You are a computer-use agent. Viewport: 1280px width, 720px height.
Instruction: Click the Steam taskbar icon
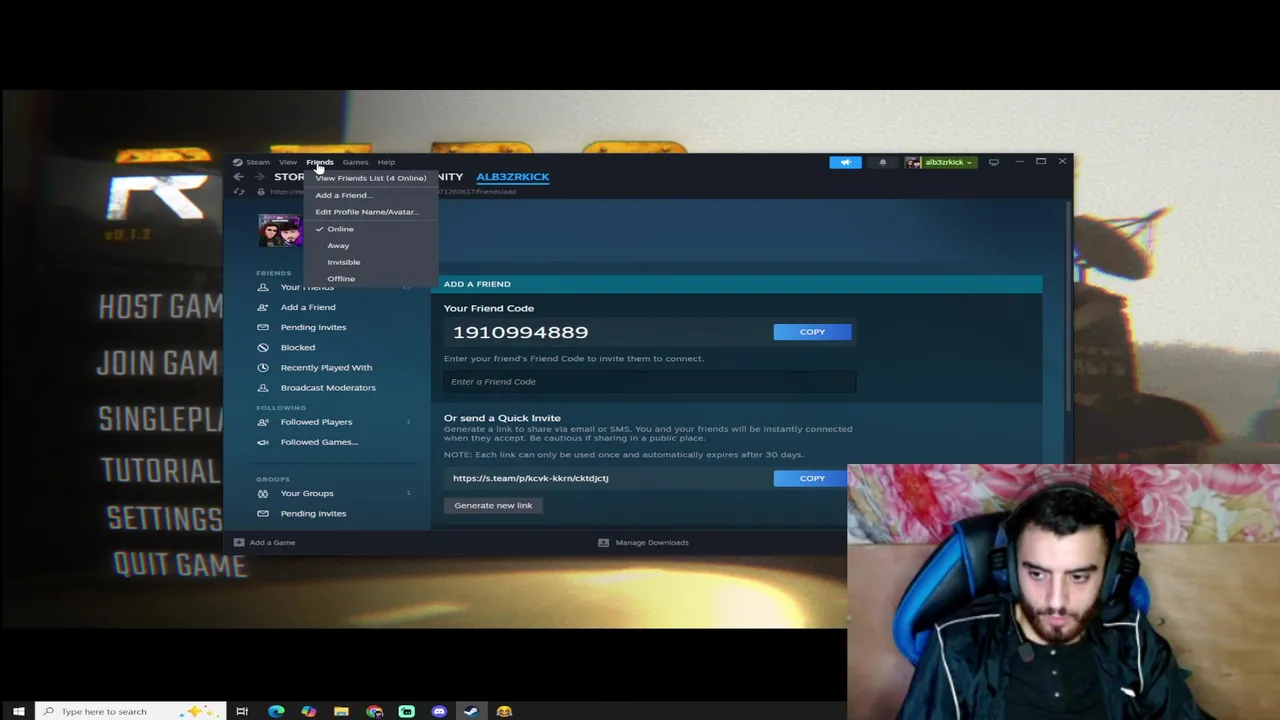coord(471,711)
